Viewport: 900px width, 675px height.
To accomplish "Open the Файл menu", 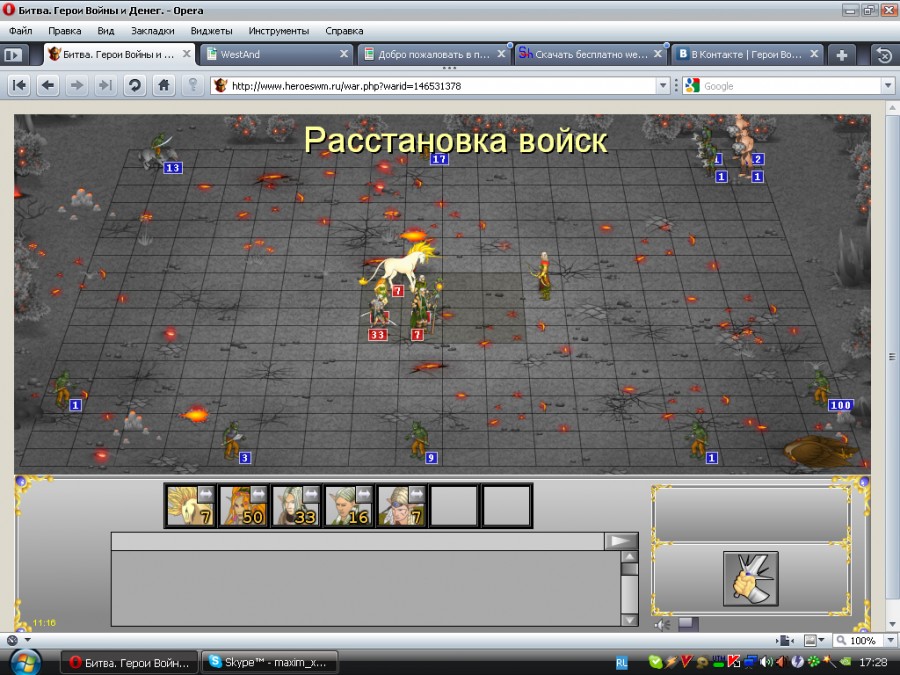I will (21, 31).
